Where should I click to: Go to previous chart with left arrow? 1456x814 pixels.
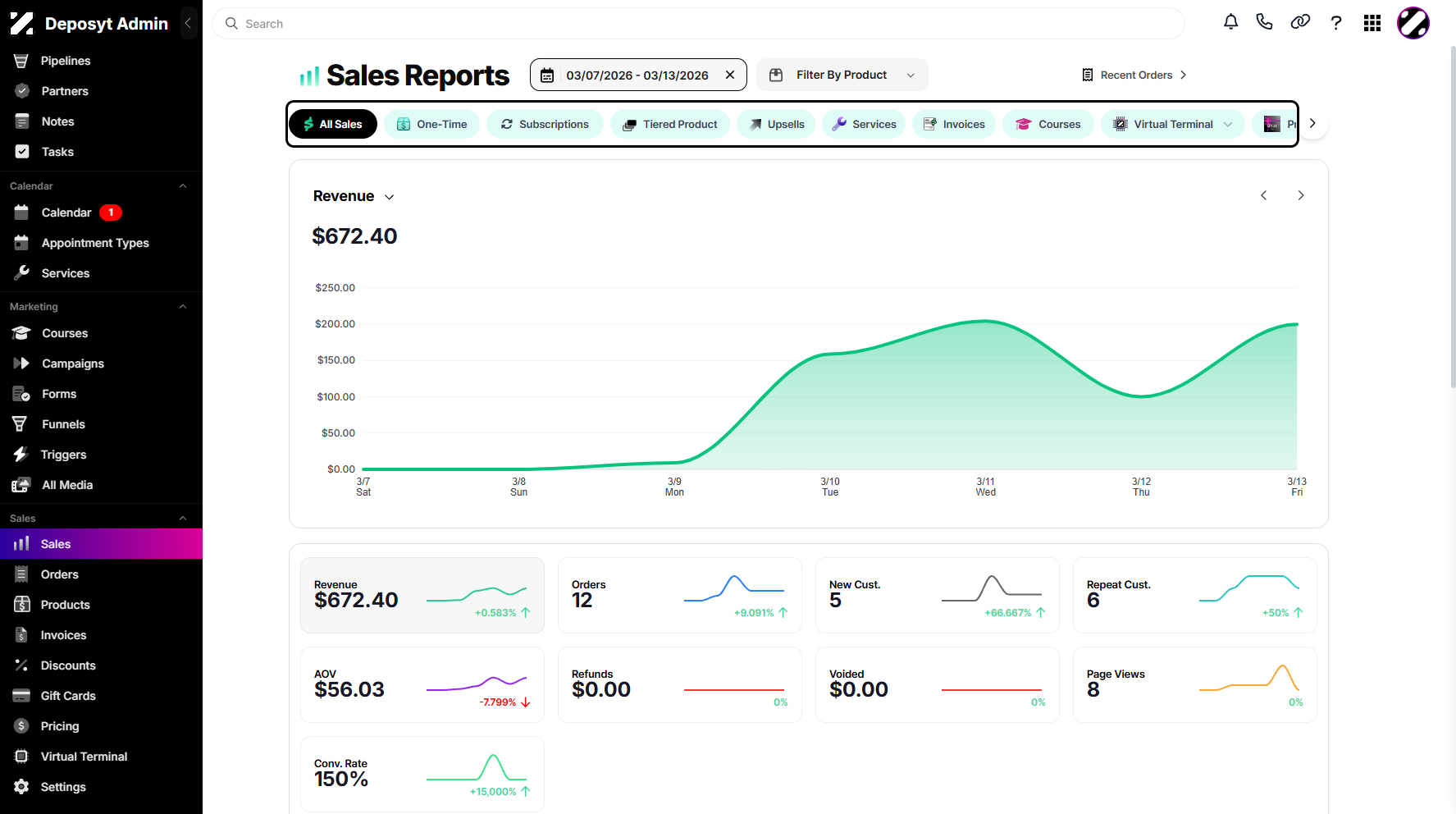pos(1264,195)
